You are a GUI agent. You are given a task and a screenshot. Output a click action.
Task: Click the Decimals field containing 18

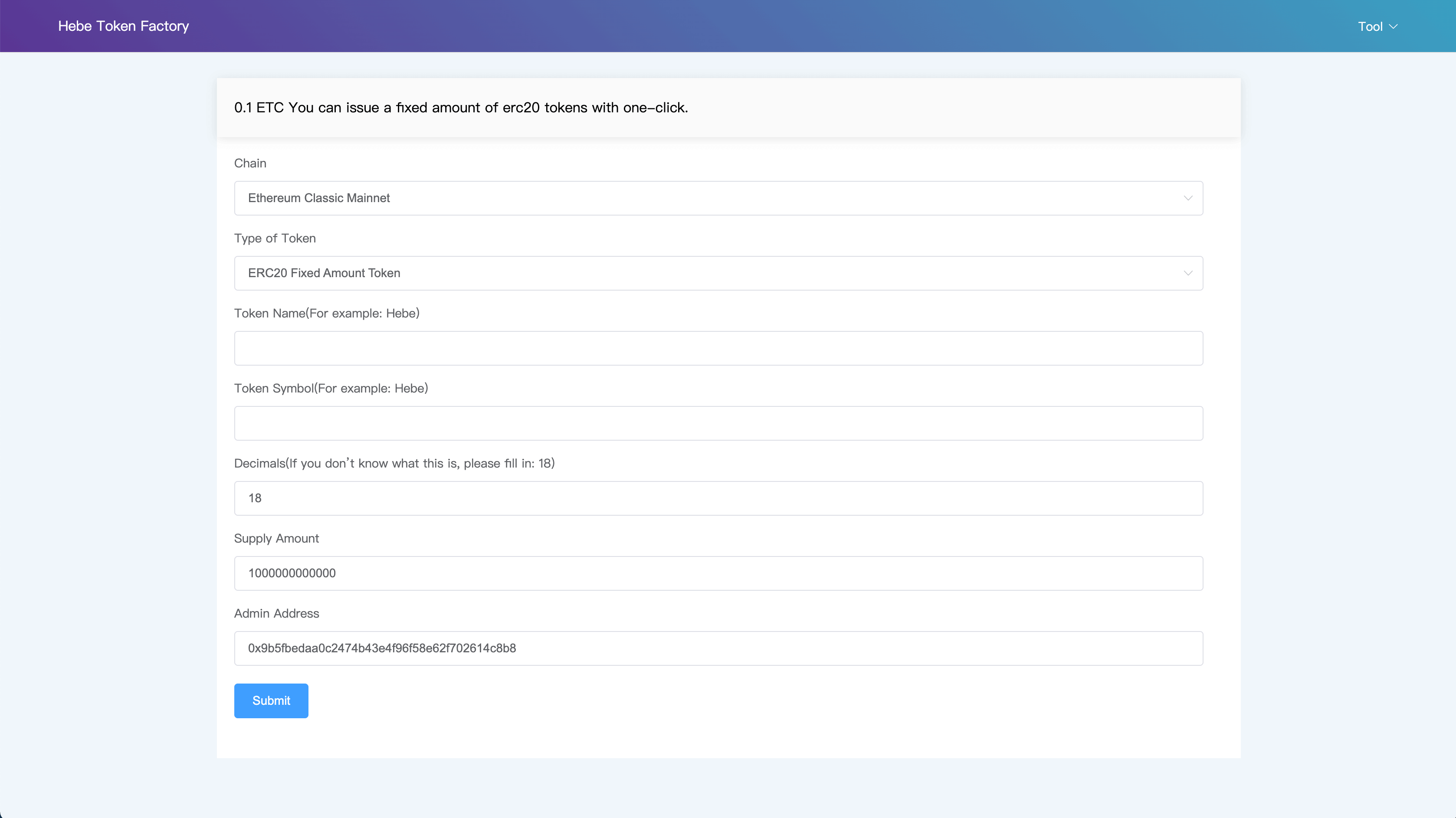point(718,498)
